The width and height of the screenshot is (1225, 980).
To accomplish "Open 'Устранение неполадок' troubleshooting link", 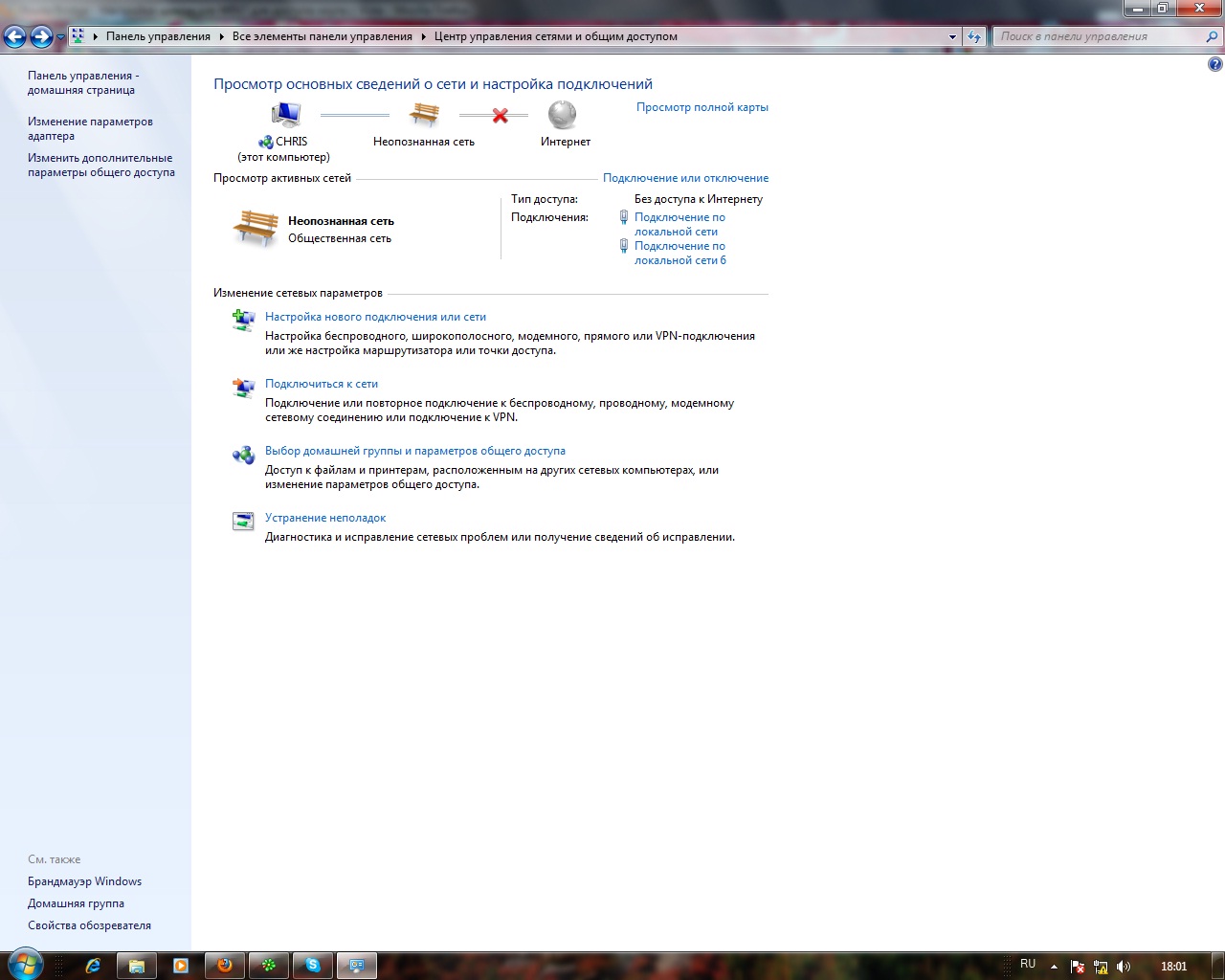I will (x=325, y=518).
